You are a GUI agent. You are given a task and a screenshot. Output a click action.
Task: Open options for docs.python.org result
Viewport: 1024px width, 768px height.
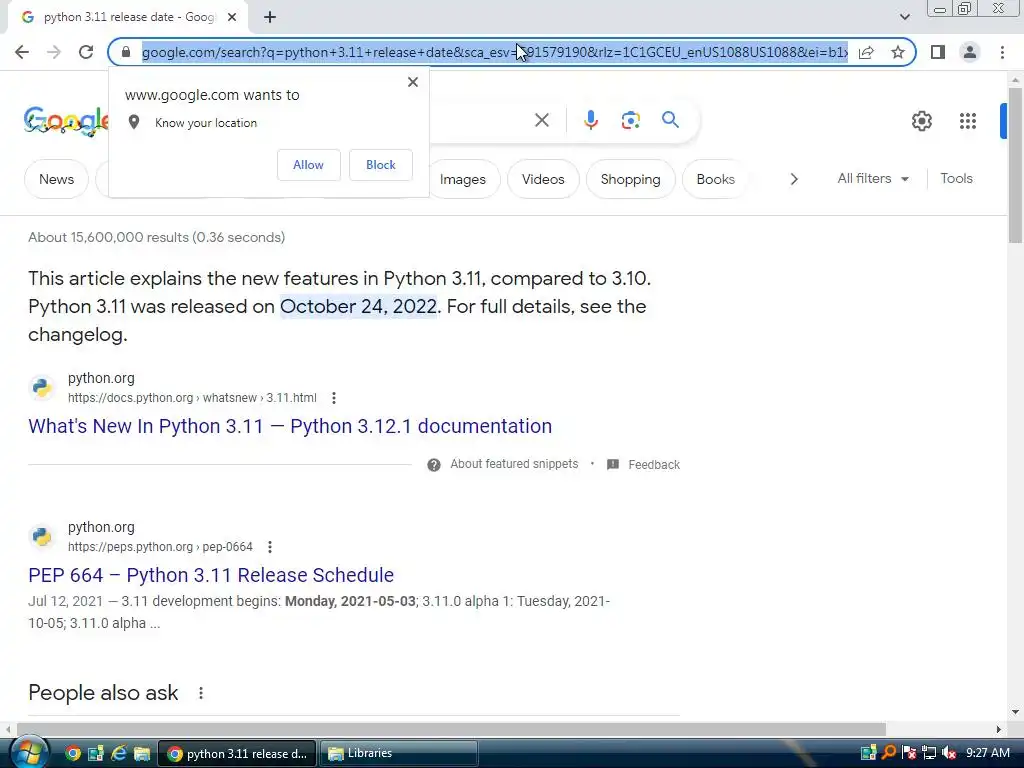click(334, 398)
